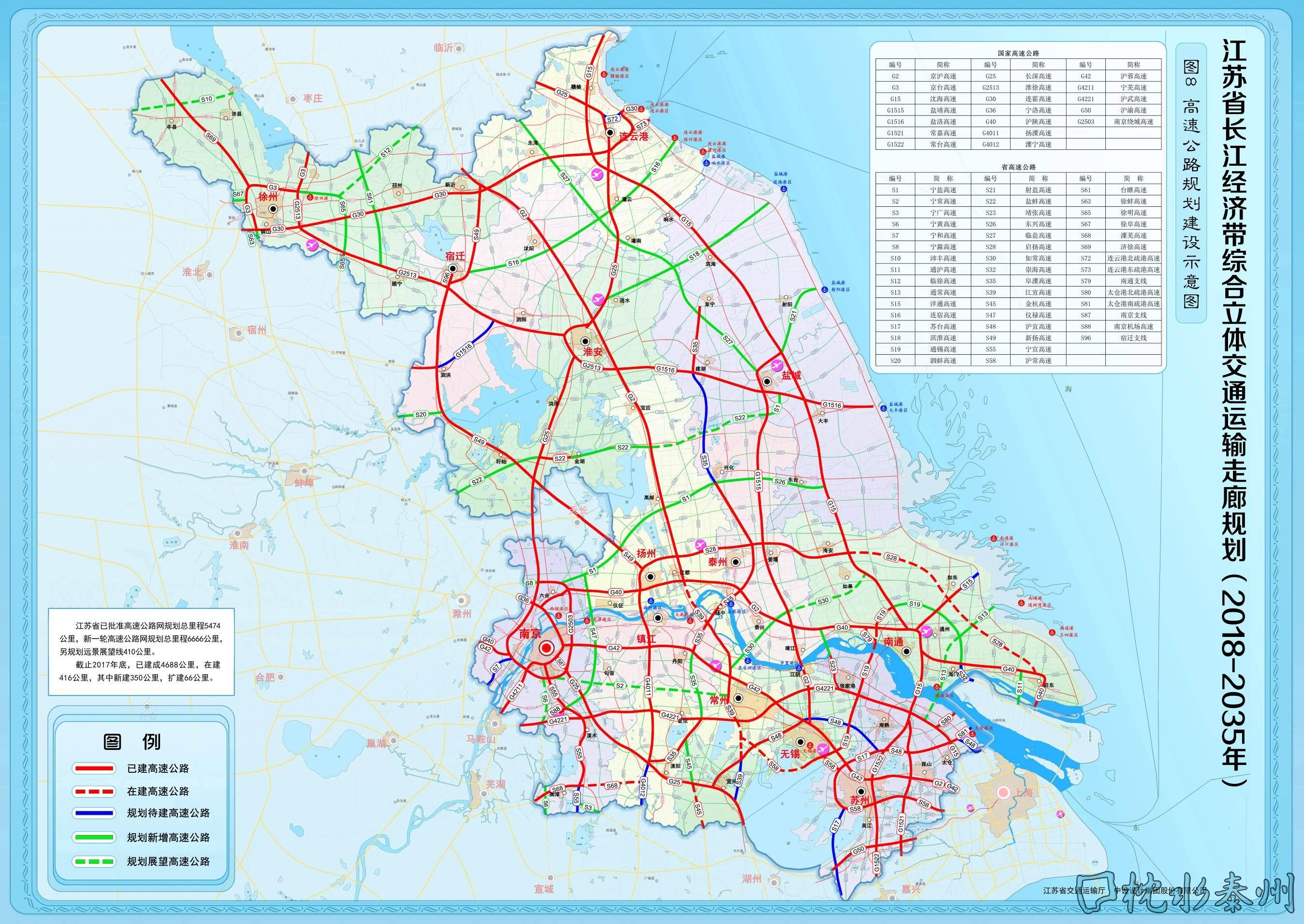Image resolution: width=1304 pixels, height=924 pixels.
Task: Click the legend label 规划新增高速公路
Action: (168, 837)
